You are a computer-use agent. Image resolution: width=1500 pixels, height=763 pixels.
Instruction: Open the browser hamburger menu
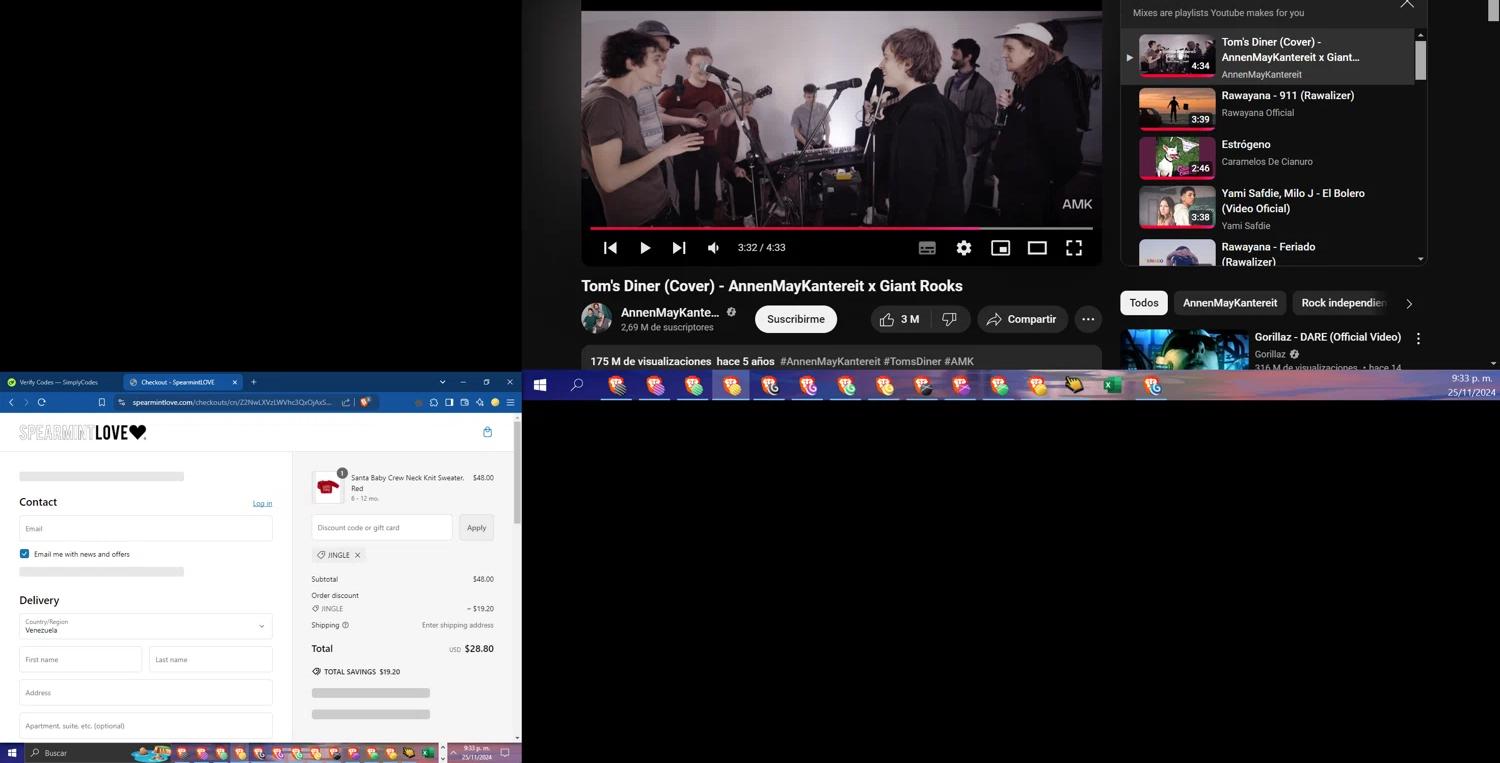coord(510,402)
